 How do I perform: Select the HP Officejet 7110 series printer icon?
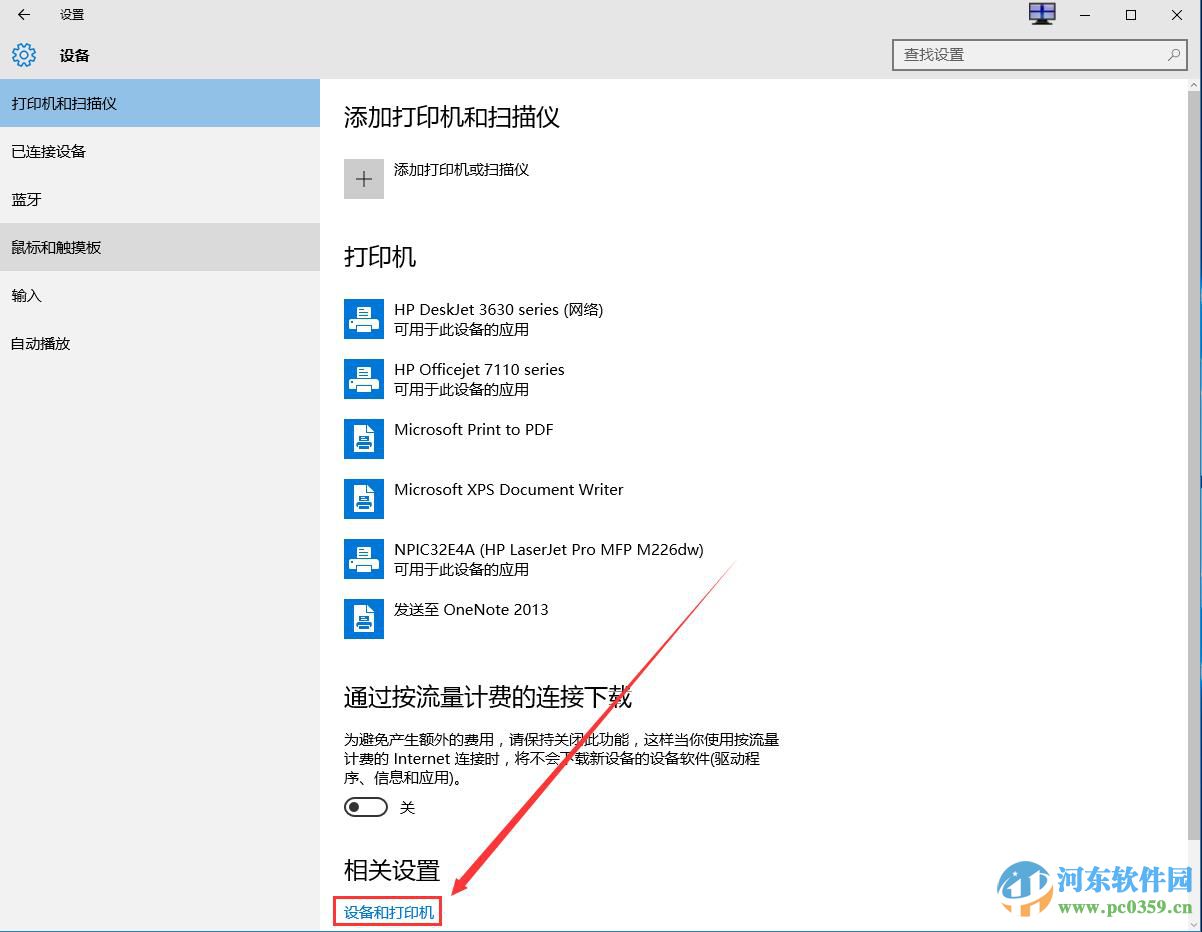(363, 378)
